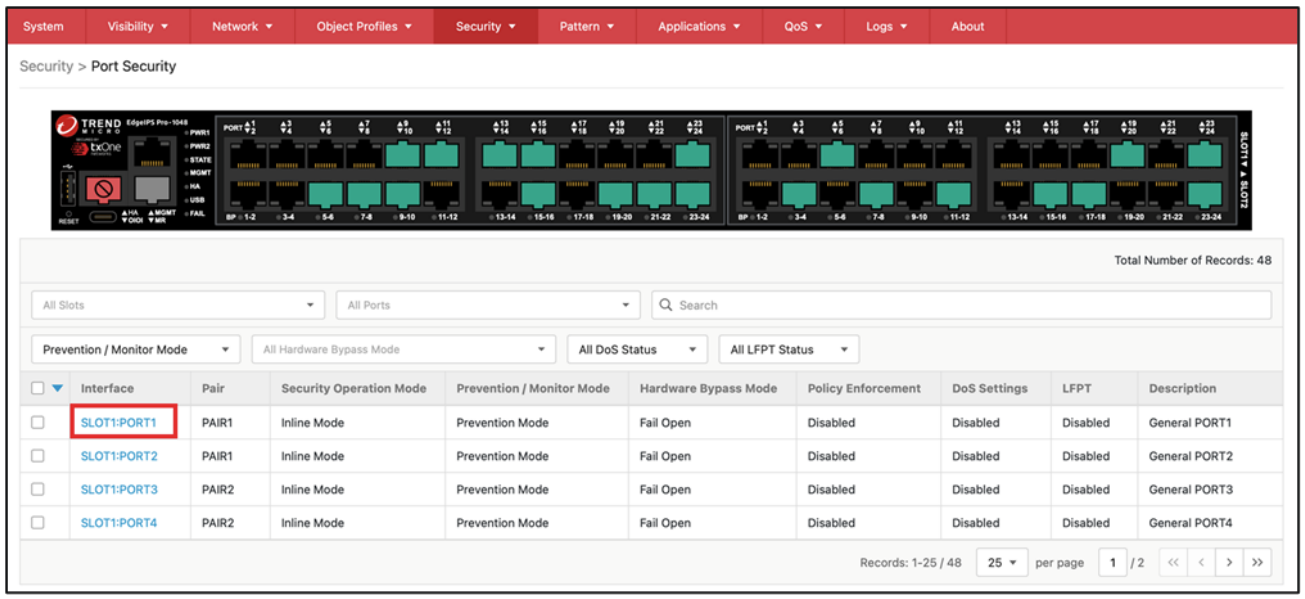Screen dimensions: 1305x599
Task: Click the USB-C port icon above HA label
Action: click(x=103, y=216)
